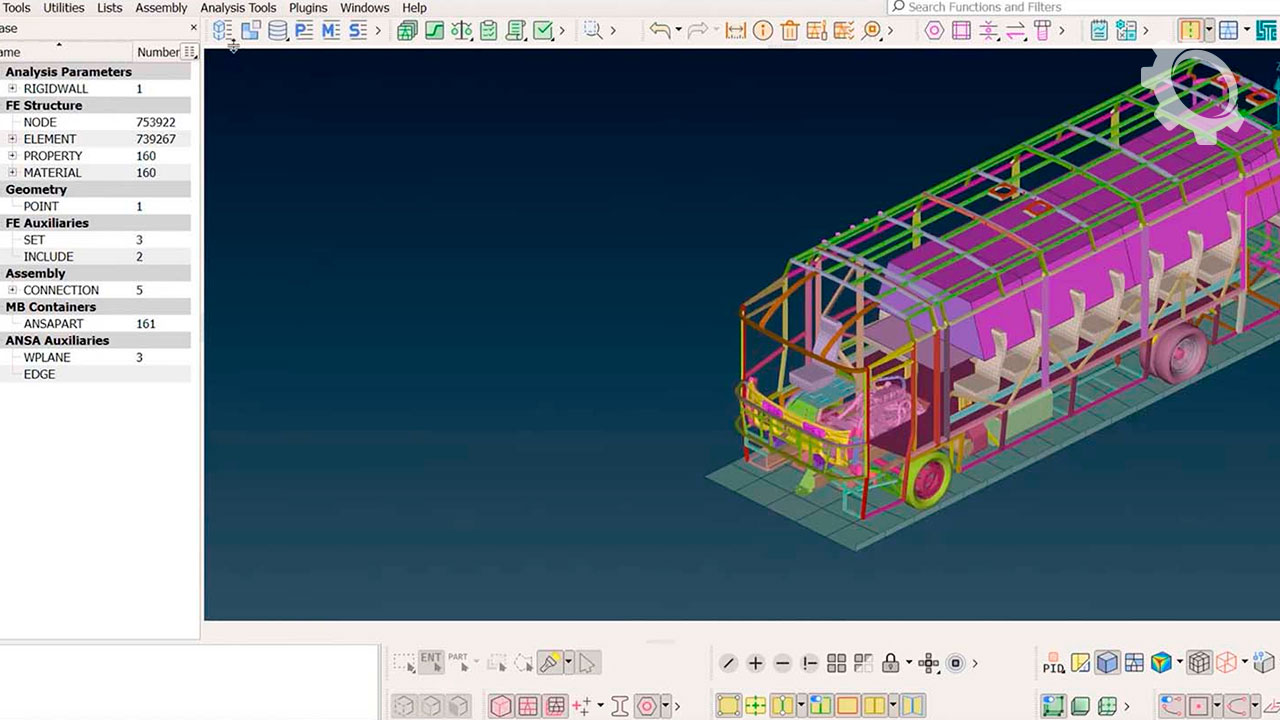
Task: Open the database browser icon
Action: [x=278, y=30]
